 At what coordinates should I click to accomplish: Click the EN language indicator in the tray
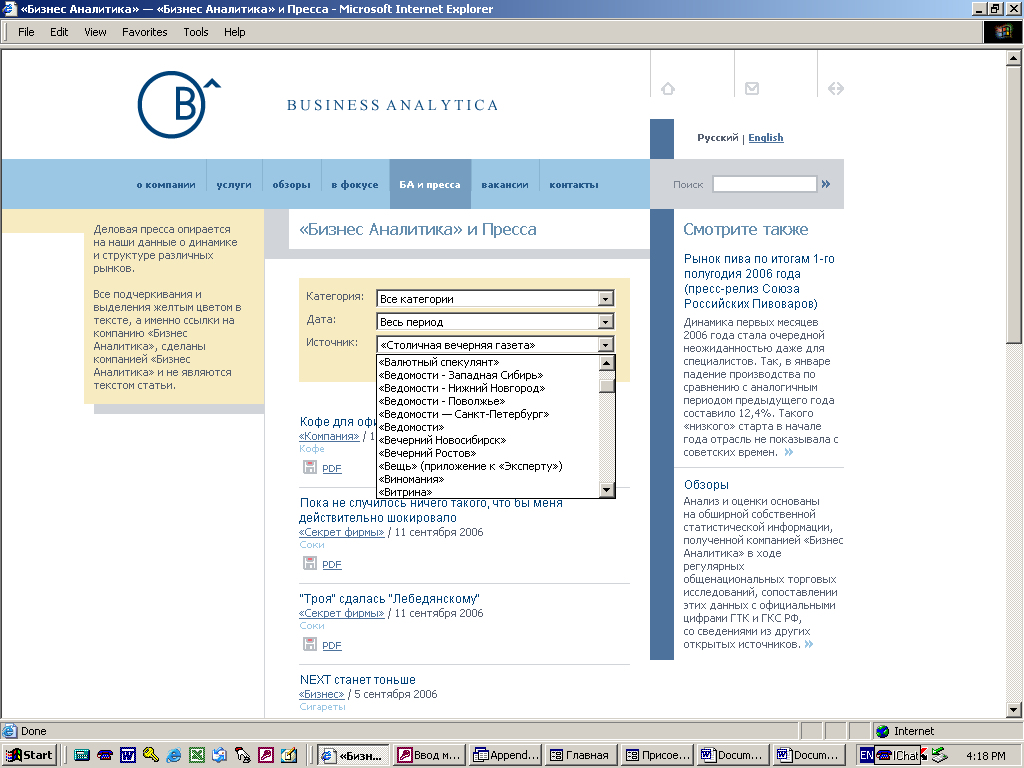pyautogui.click(x=867, y=755)
